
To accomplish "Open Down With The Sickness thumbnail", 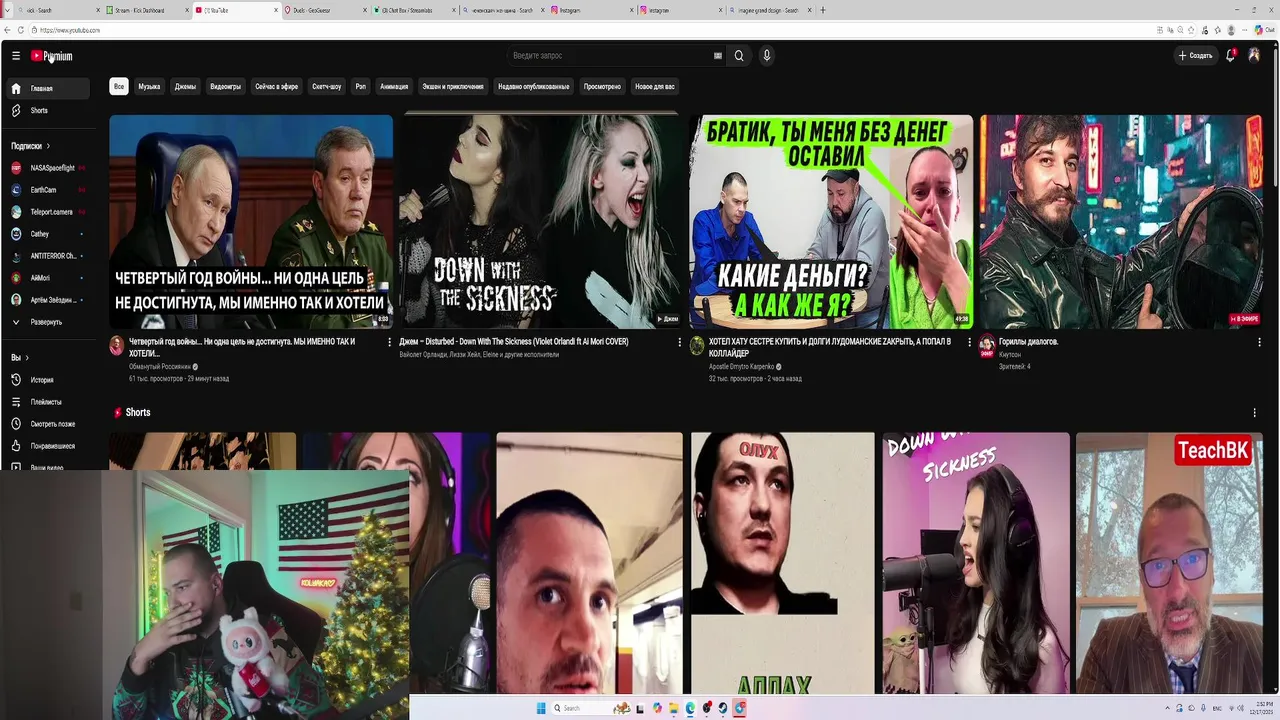I will (x=541, y=221).
